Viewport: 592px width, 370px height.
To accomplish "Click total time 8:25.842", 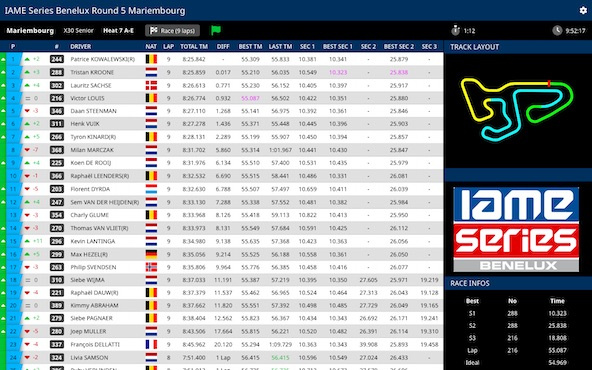I will (x=194, y=59).
